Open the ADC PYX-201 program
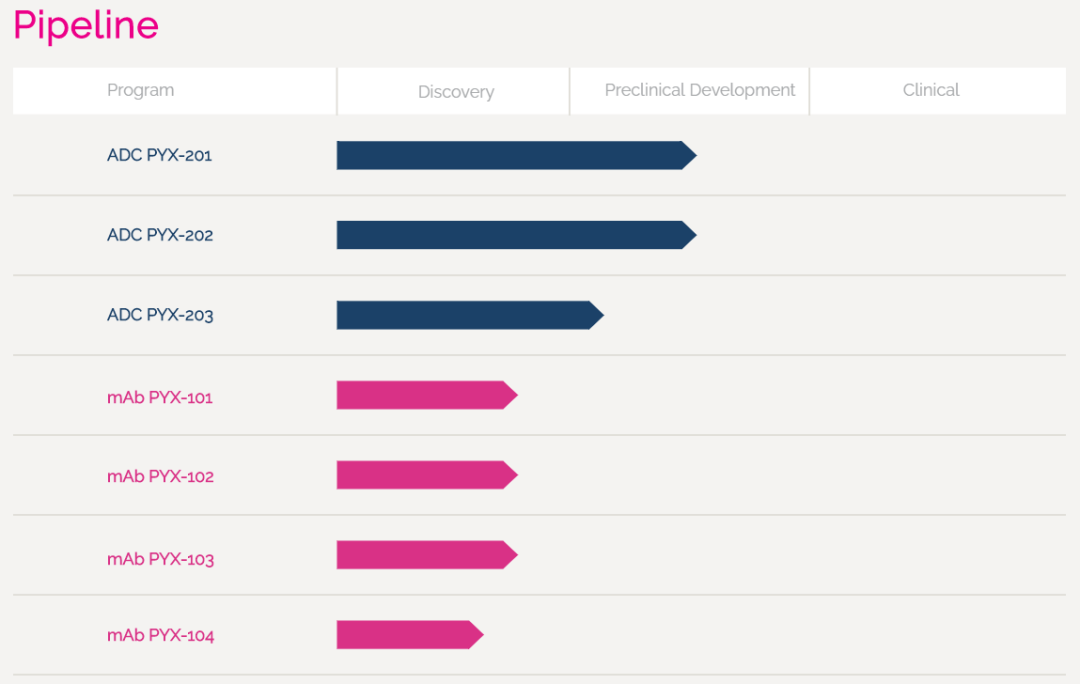The width and height of the screenshot is (1080, 684). (x=159, y=155)
